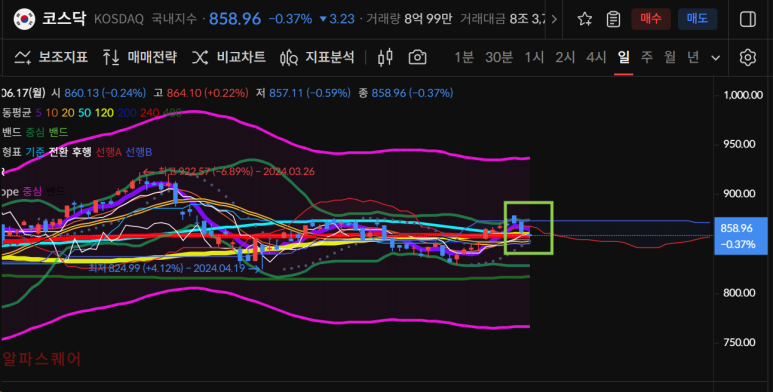Open the 매매전략 trading strategy tool
Image resolution: width=773 pixels, height=392 pixels.
(140, 57)
